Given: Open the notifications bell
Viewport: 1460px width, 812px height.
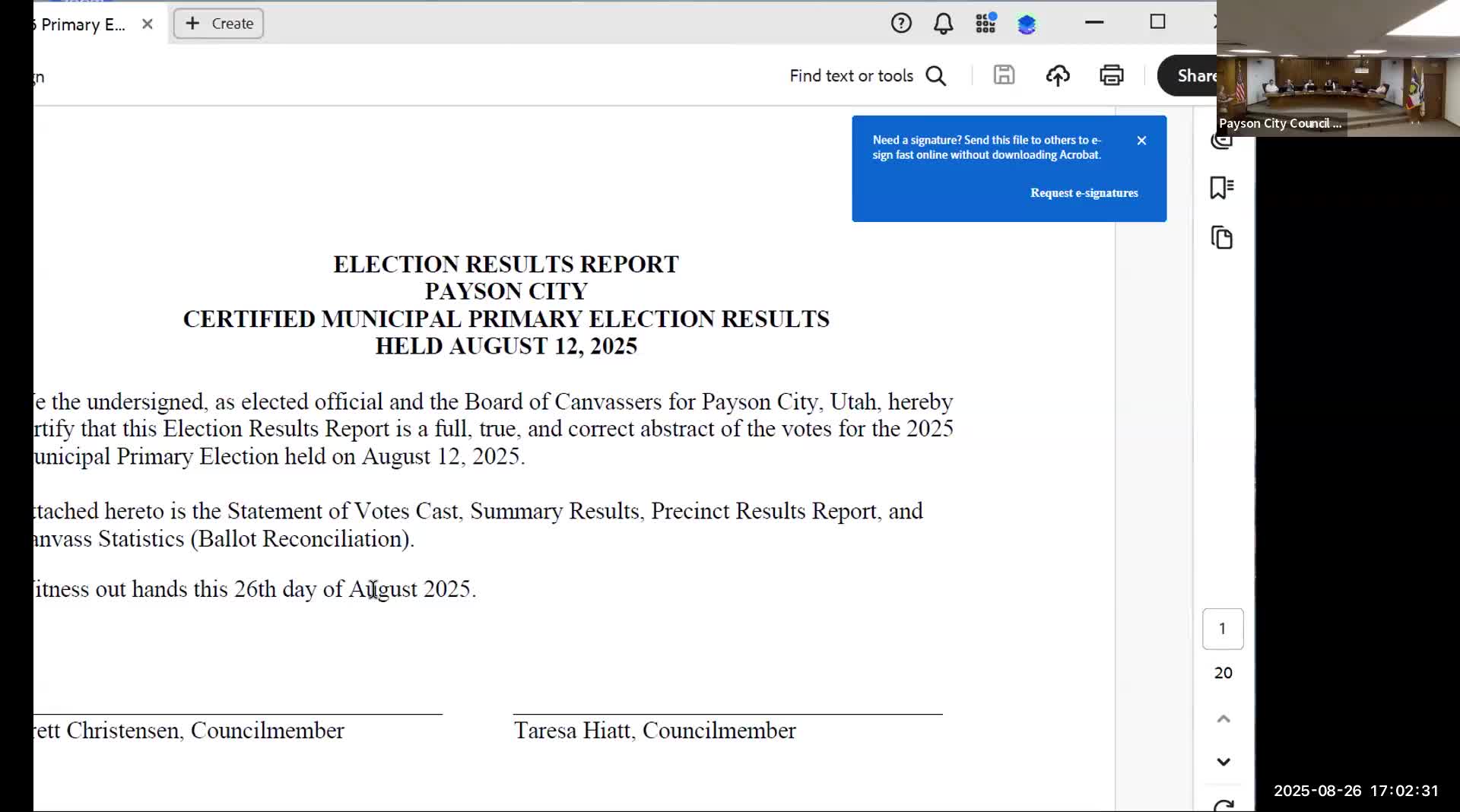Looking at the screenshot, I should tap(943, 24).
